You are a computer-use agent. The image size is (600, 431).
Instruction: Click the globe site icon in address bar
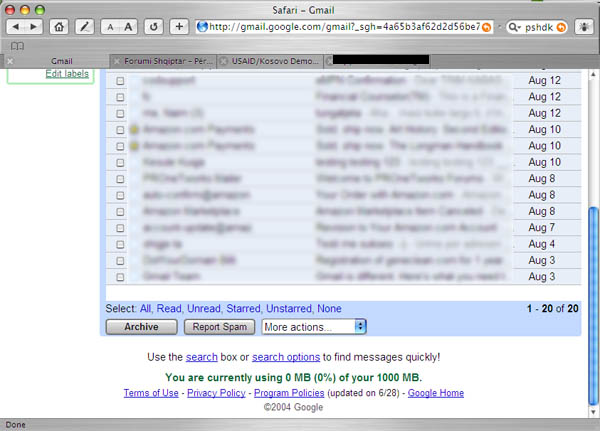(x=202, y=26)
